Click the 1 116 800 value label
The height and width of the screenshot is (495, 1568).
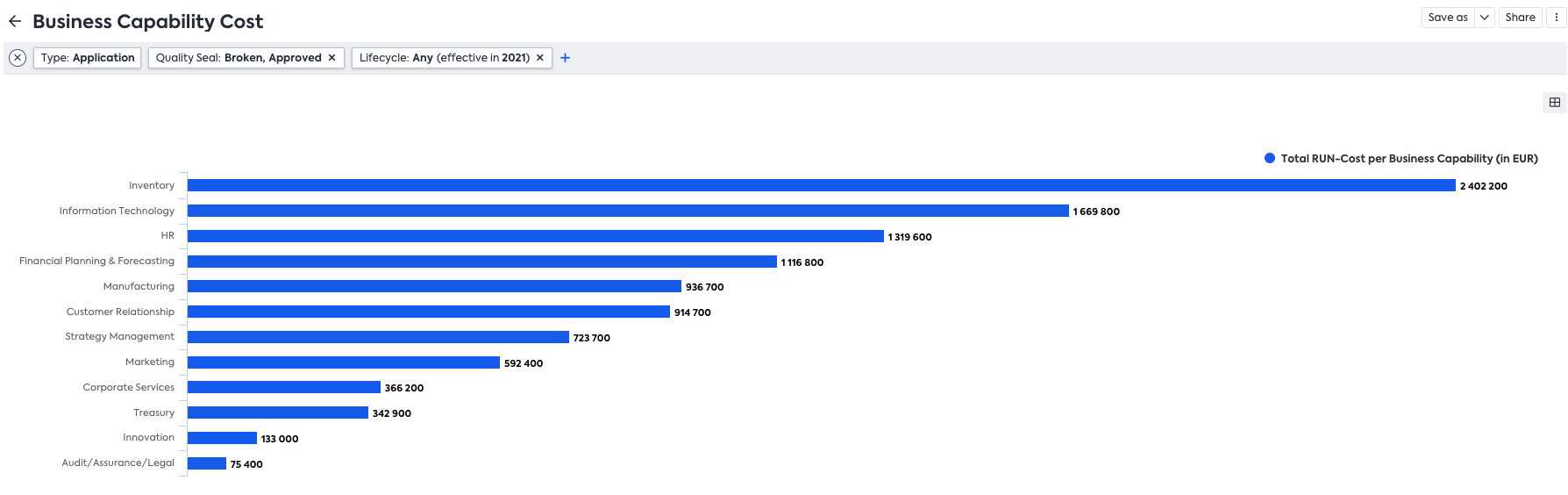802,262
